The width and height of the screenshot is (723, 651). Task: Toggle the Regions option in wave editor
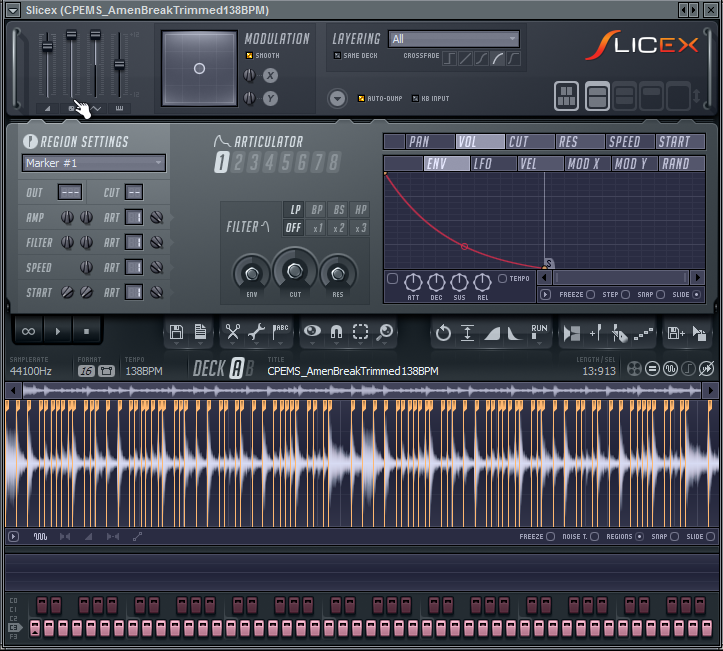tap(639, 537)
